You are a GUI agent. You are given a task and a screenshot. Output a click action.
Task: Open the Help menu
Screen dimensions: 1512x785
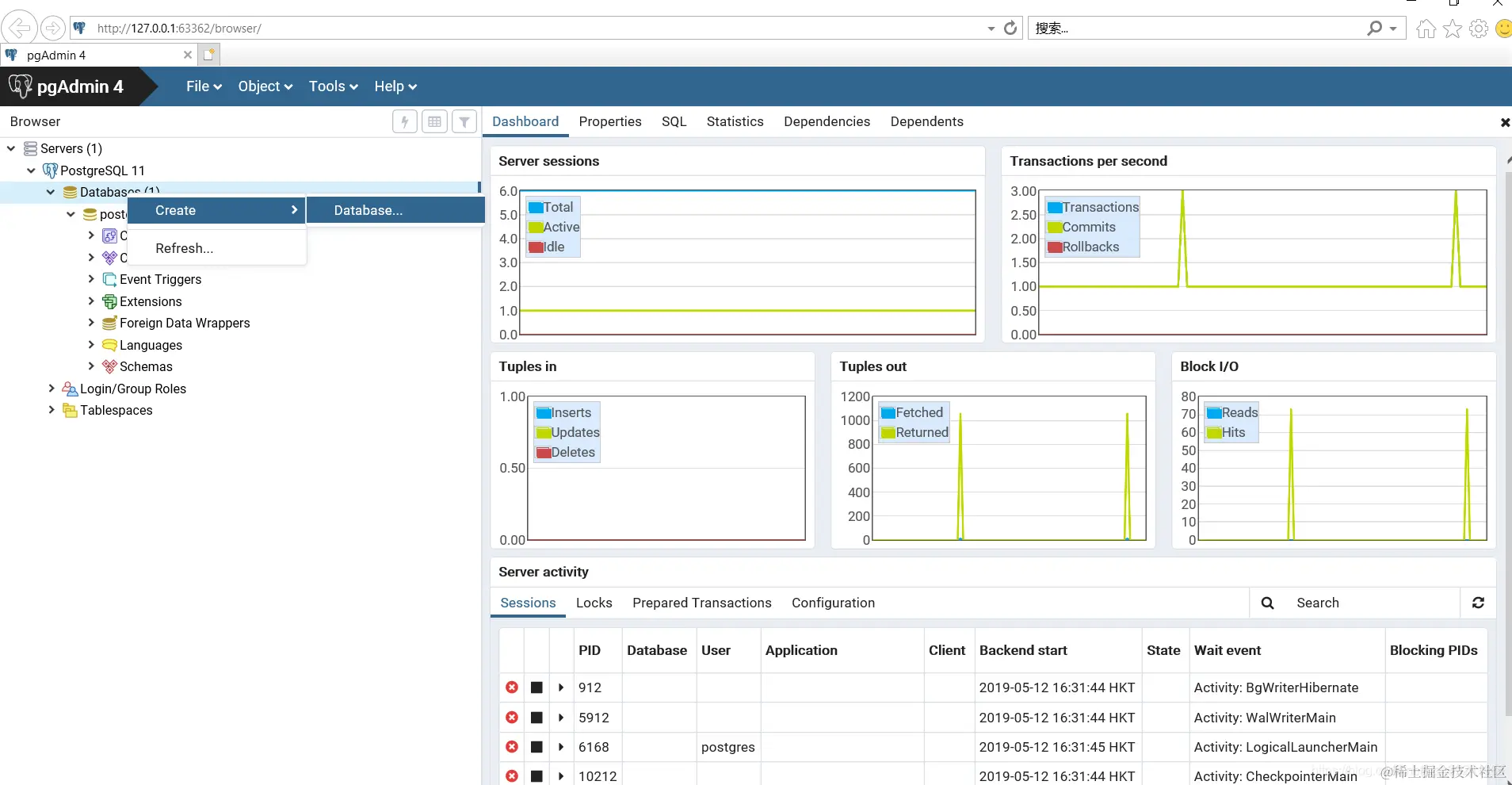pos(395,86)
